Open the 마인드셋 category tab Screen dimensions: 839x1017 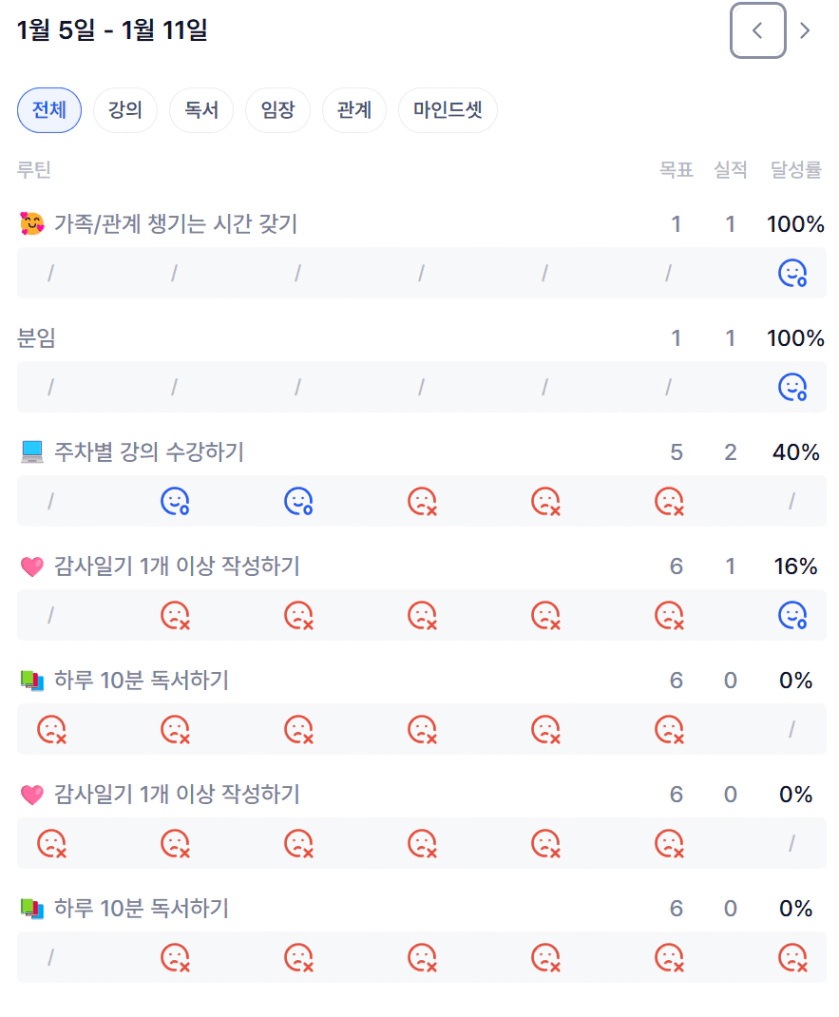coord(447,110)
